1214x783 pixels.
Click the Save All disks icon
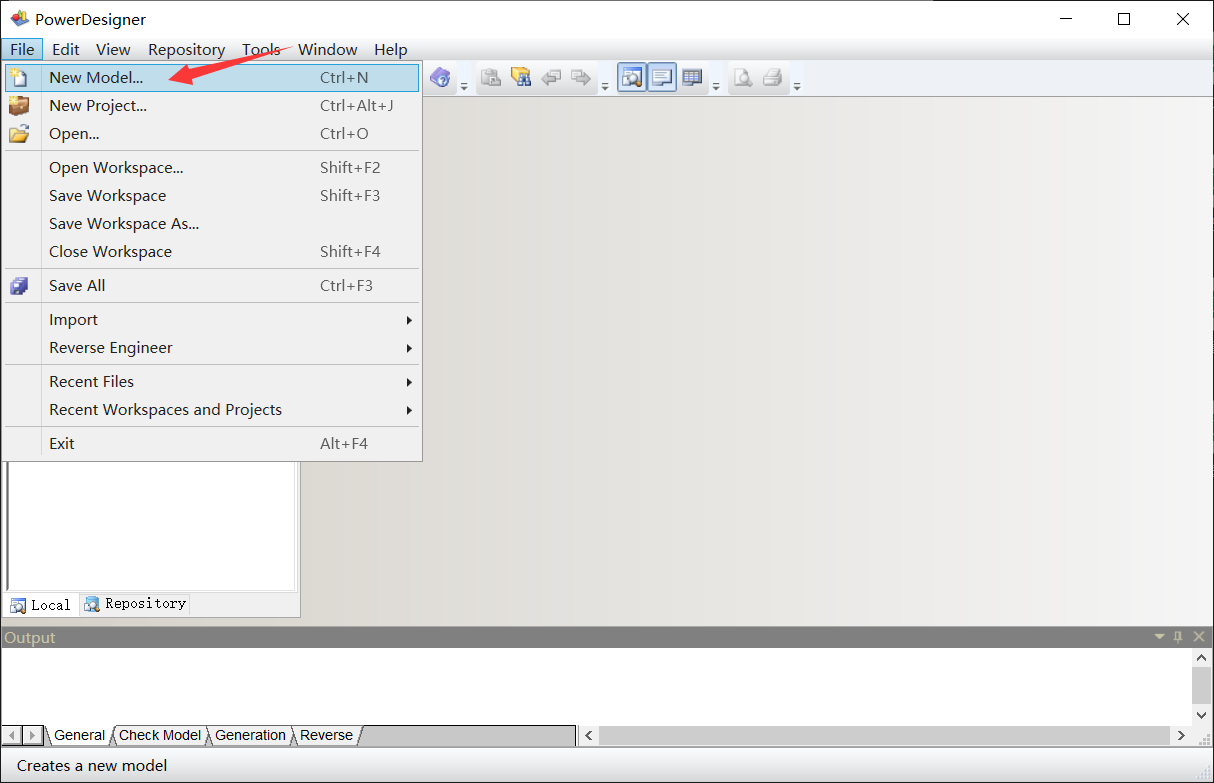pos(18,286)
